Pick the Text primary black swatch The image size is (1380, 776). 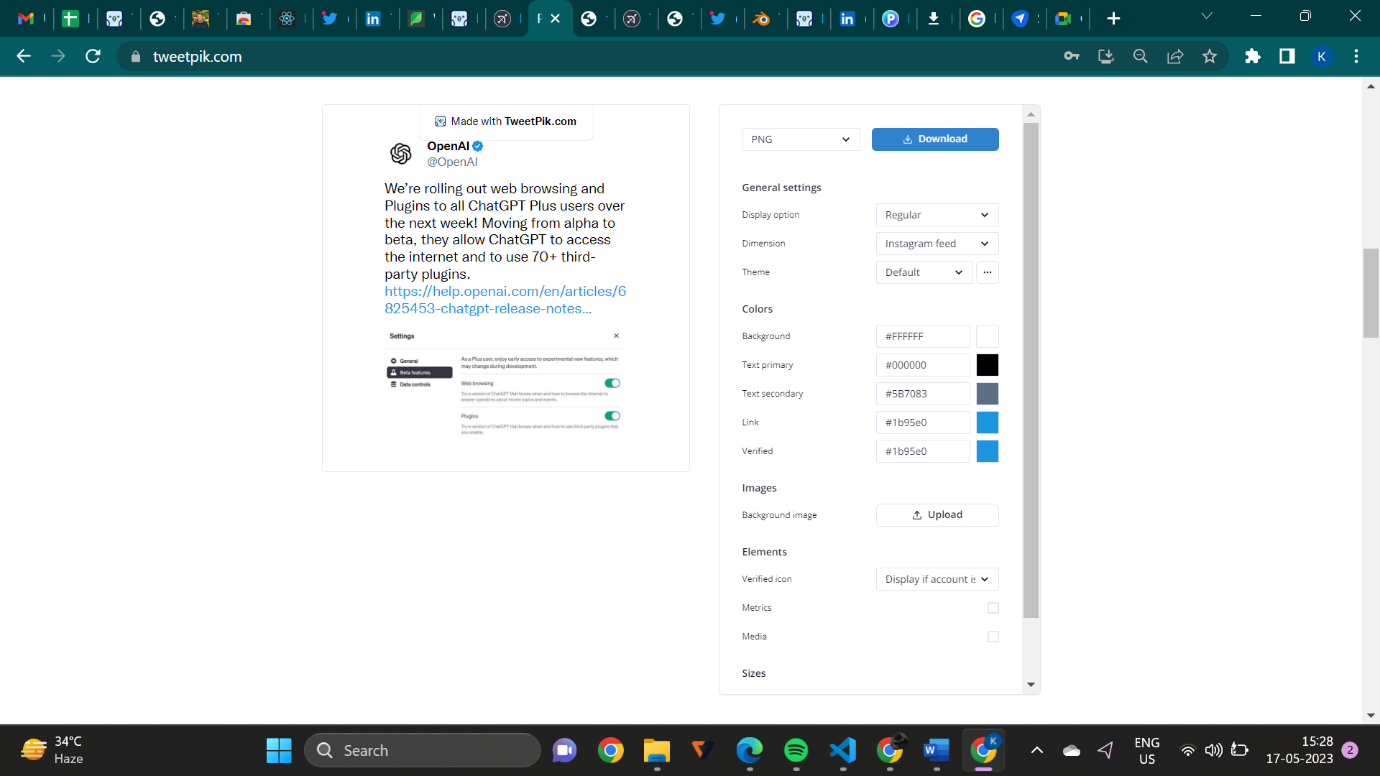tap(987, 365)
